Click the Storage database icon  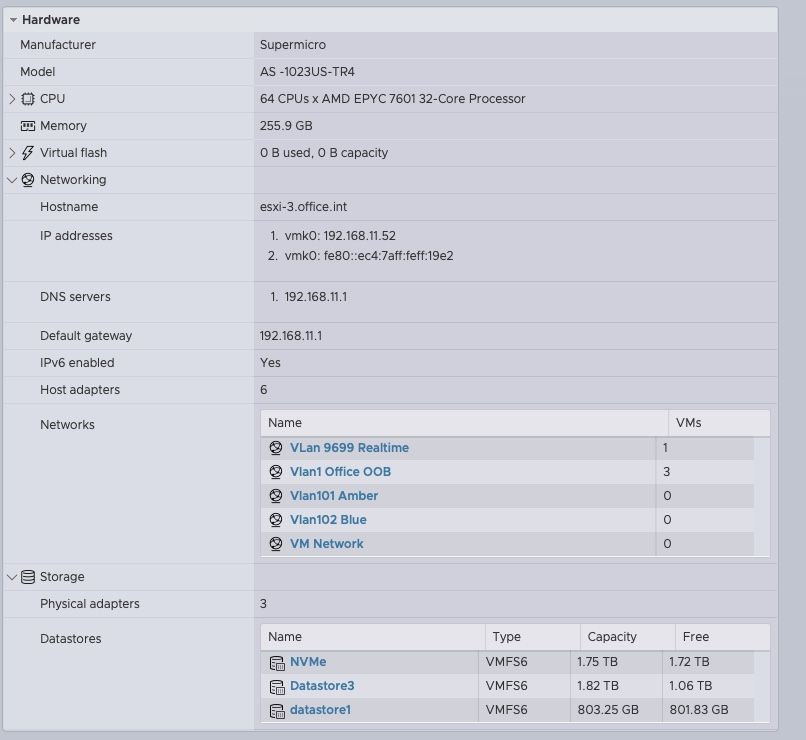coord(28,577)
